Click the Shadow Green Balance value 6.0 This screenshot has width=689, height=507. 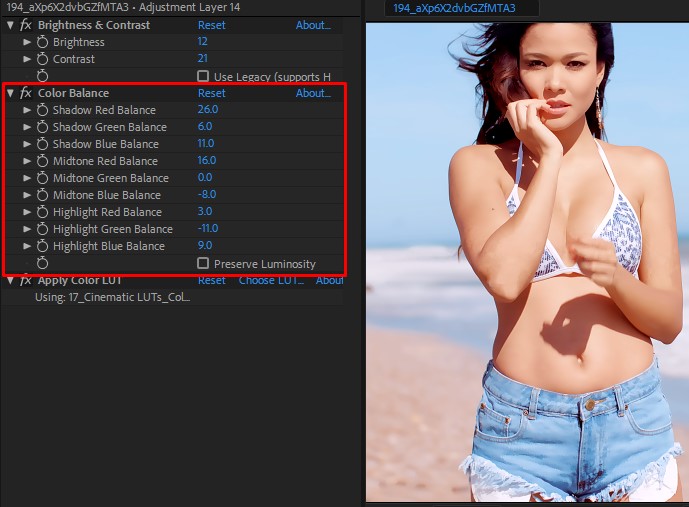click(x=205, y=127)
